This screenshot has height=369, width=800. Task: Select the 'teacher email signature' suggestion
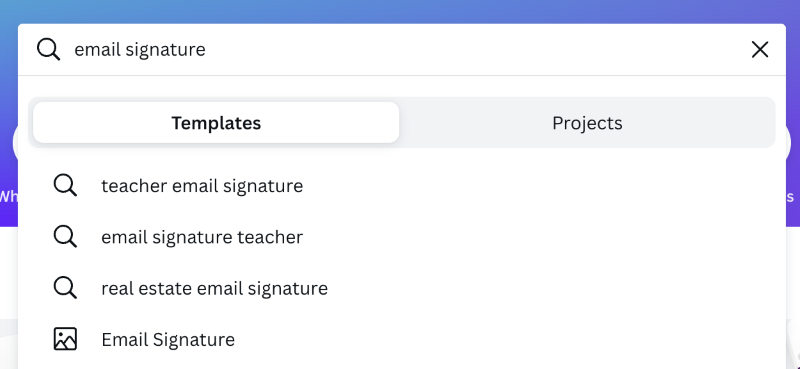tap(402, 186)
